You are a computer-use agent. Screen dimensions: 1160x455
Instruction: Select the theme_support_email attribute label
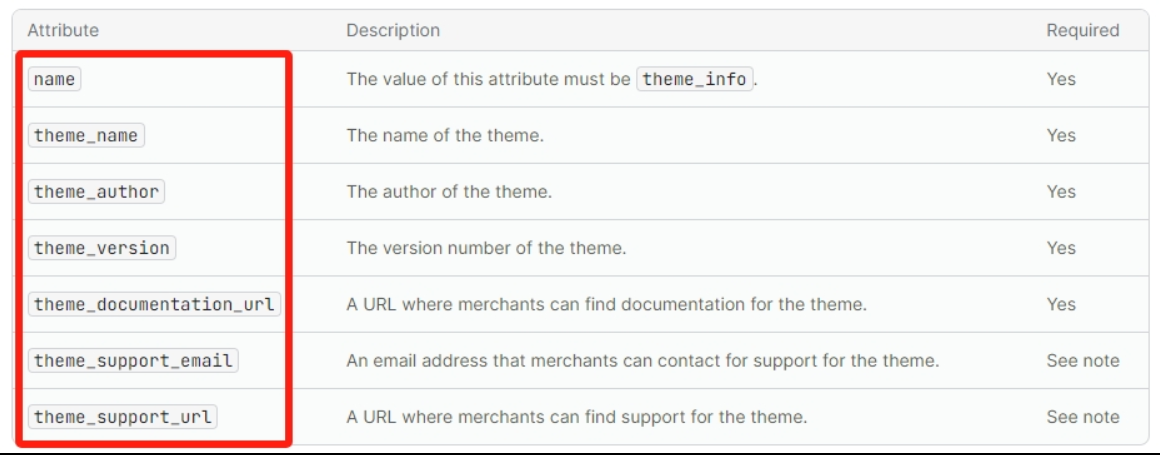click(134, 360)
